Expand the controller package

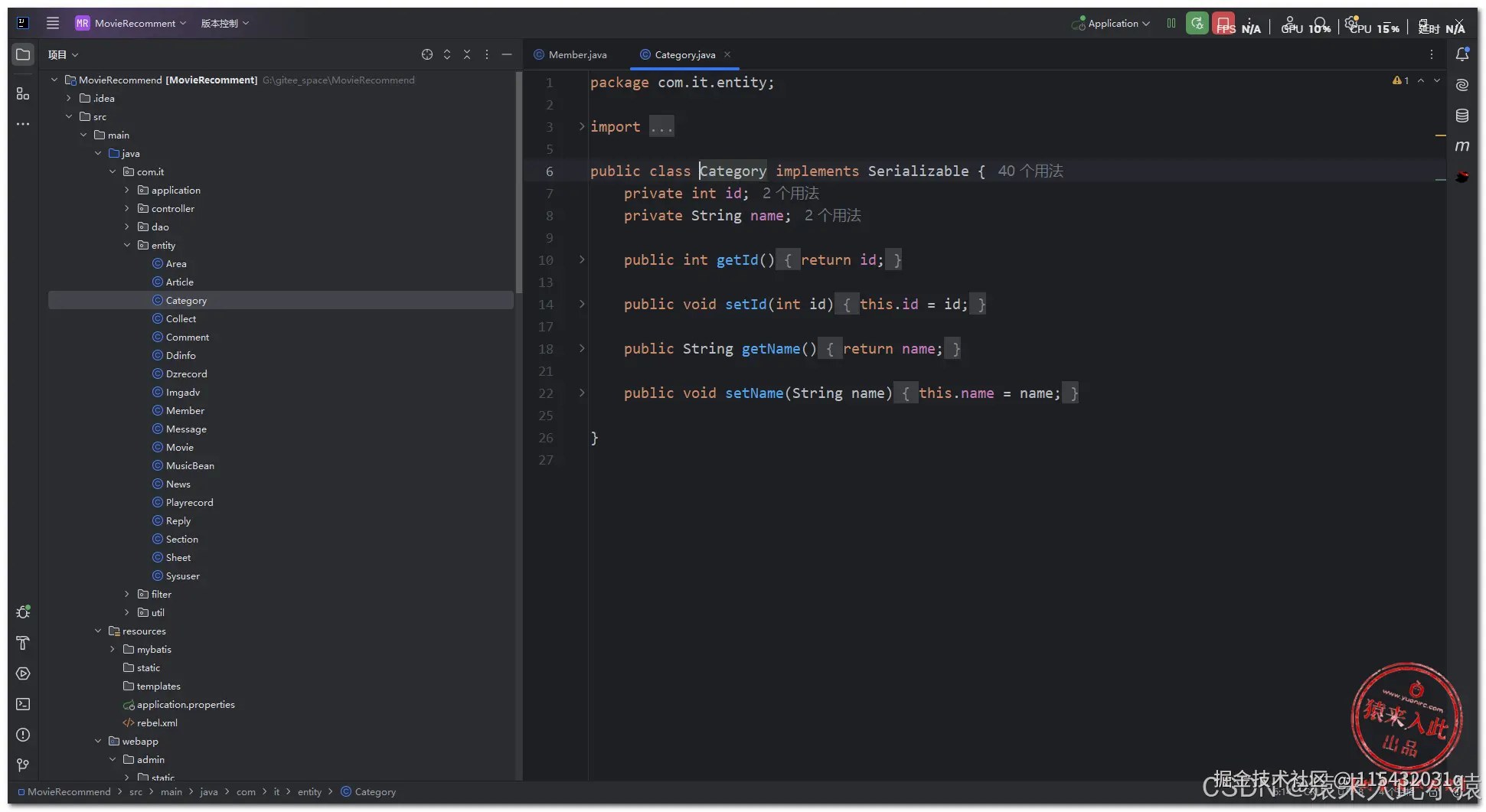point(127,208)
